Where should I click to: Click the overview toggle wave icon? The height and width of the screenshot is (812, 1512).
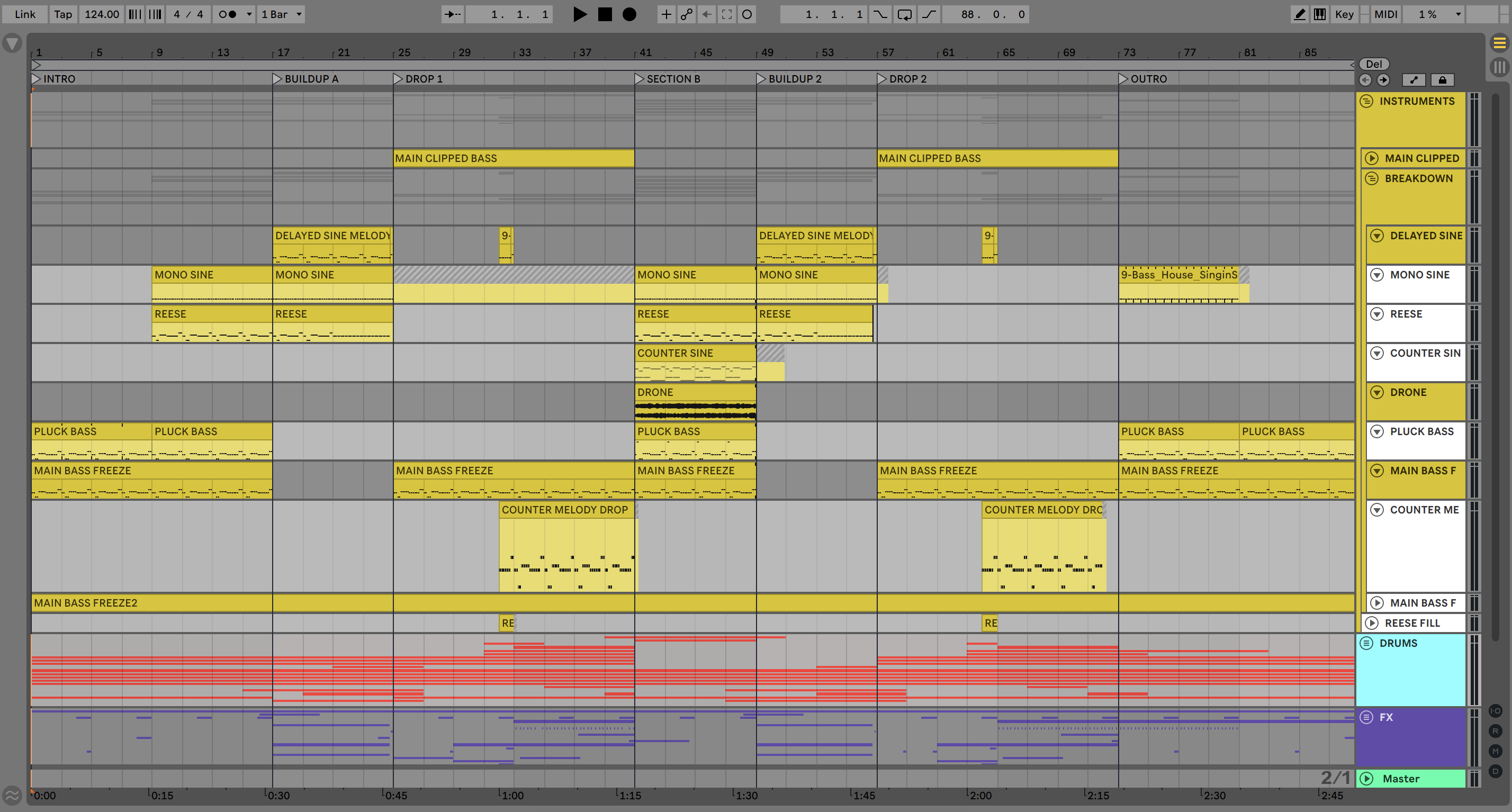(x=12, y=796)
